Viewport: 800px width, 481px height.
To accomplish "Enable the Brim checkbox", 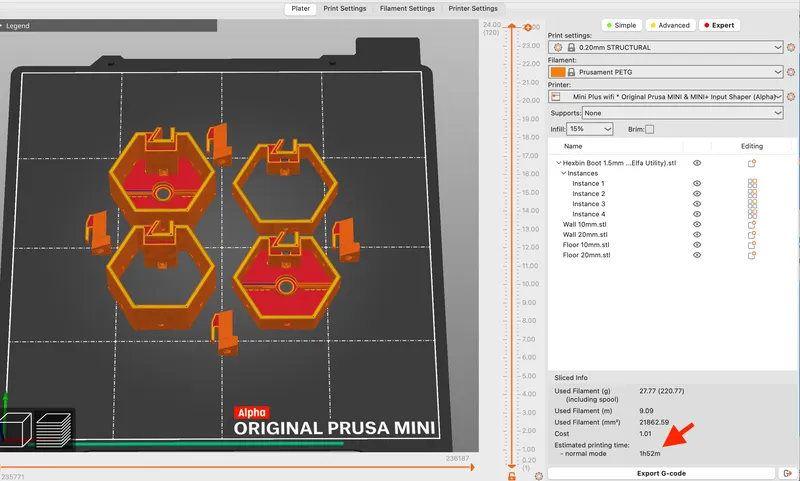I will click(x=649, y=129).
